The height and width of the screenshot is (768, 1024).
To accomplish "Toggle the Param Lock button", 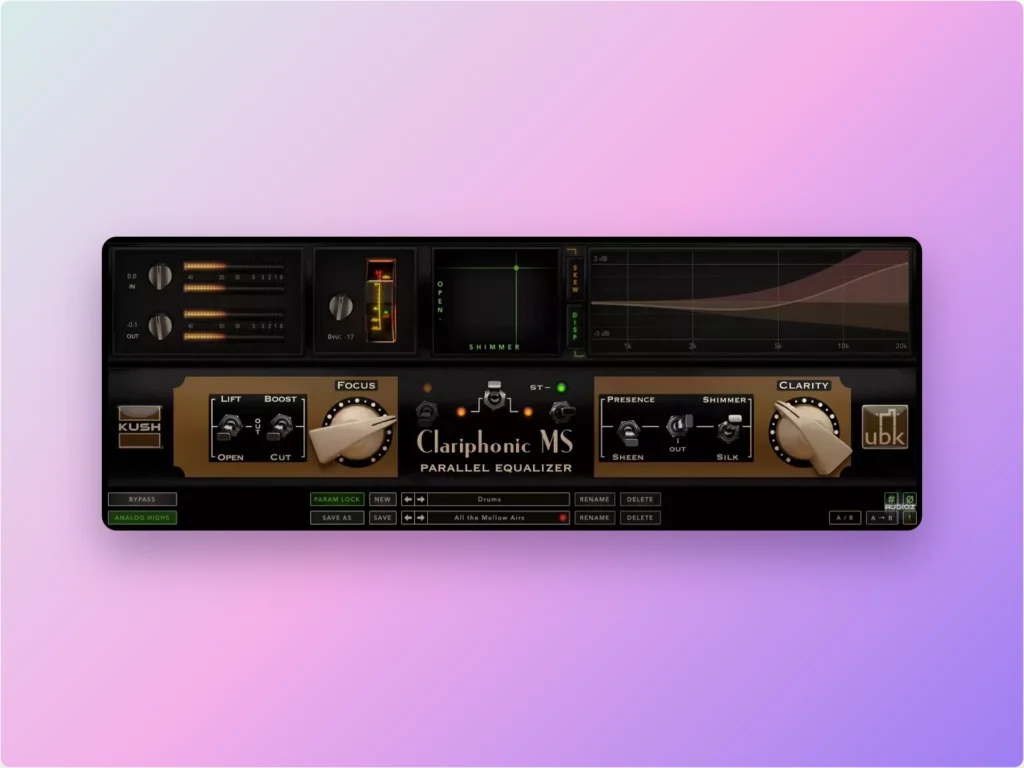I will point(337,500).
